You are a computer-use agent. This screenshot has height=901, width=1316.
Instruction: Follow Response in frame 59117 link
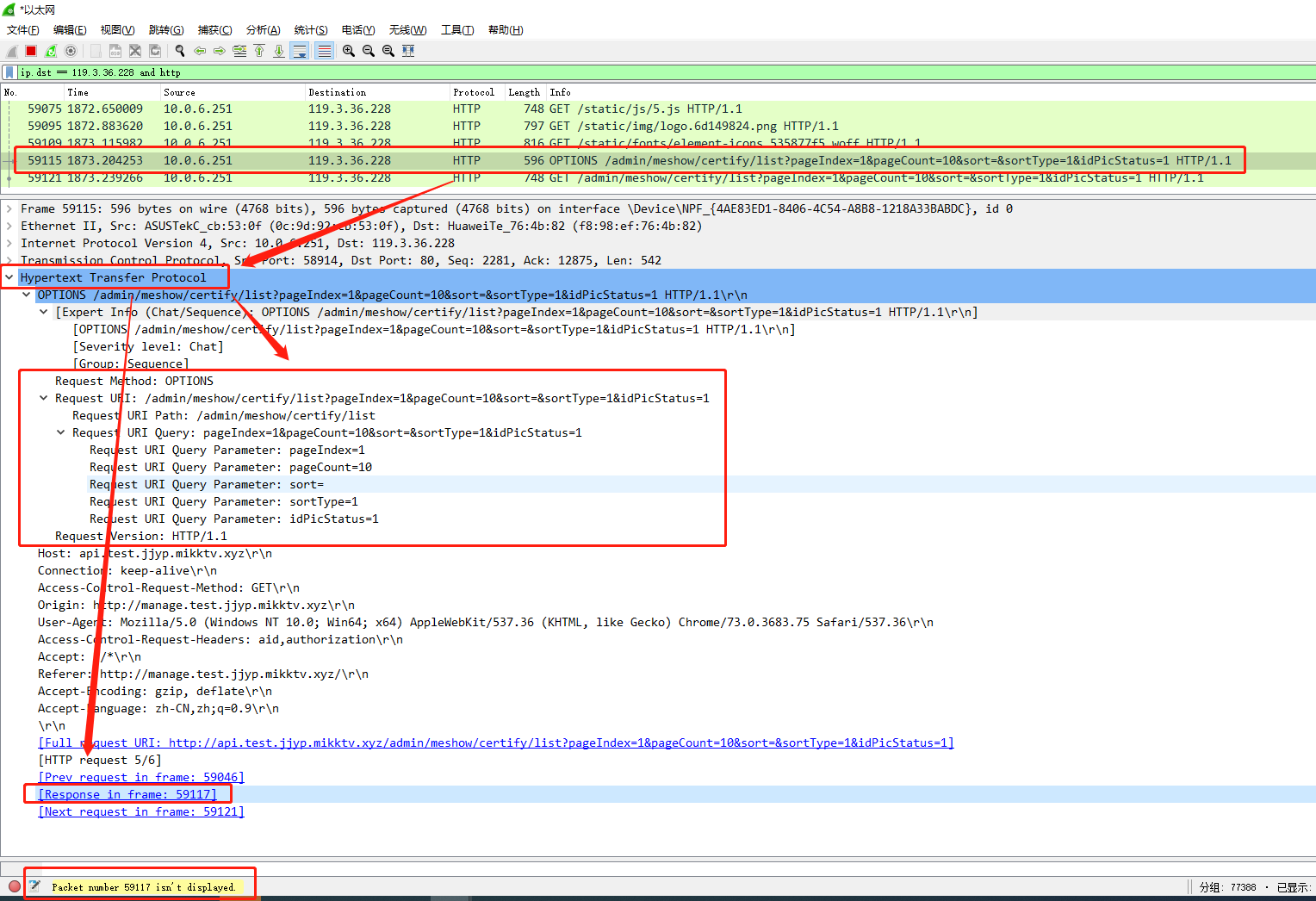tap(127, 794)
